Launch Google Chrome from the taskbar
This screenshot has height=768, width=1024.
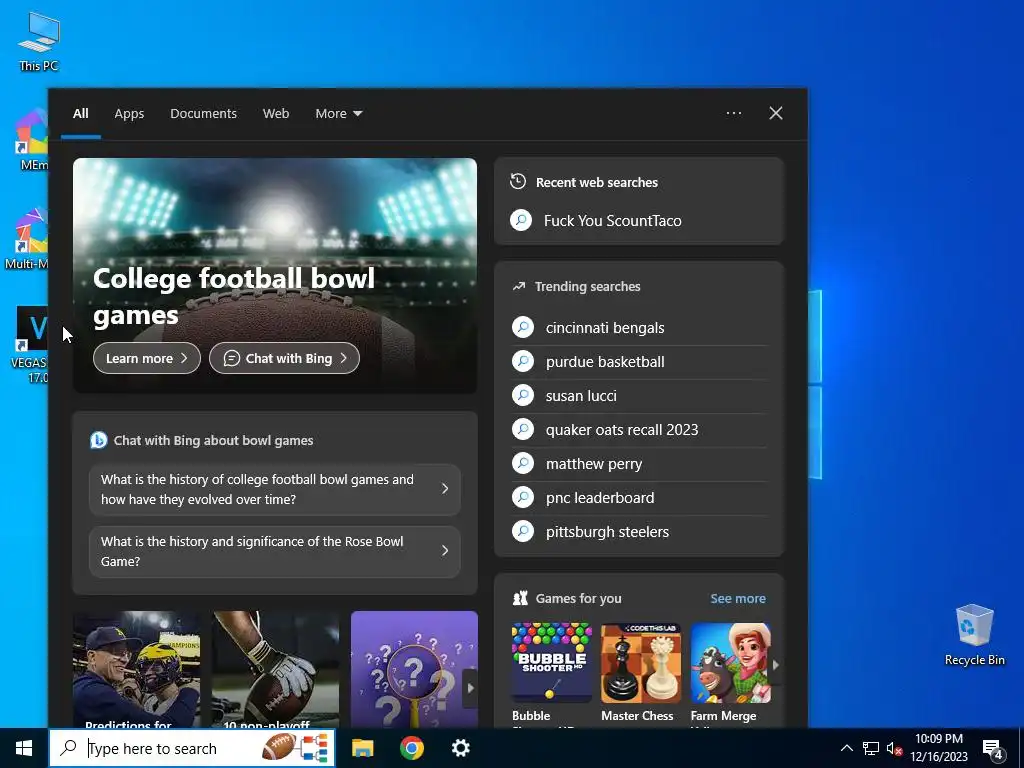[x=411, y=748]
